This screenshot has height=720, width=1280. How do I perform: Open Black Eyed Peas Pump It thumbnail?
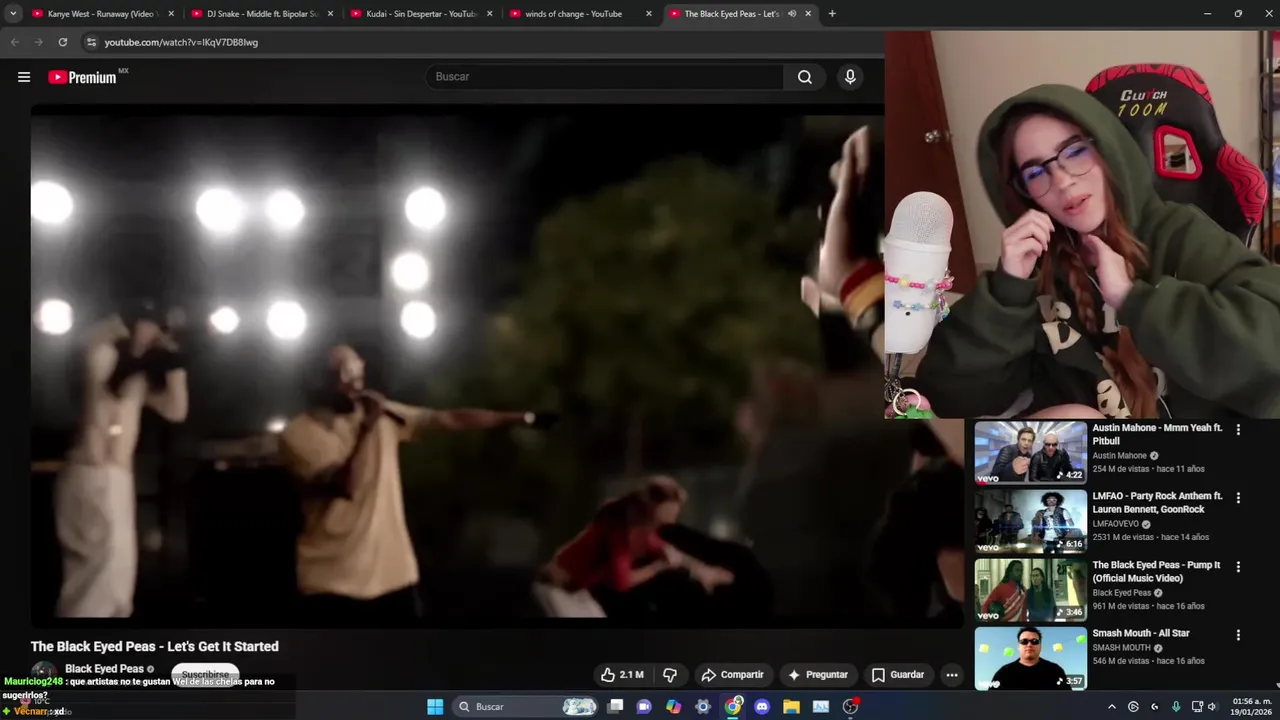point(1030,590)
